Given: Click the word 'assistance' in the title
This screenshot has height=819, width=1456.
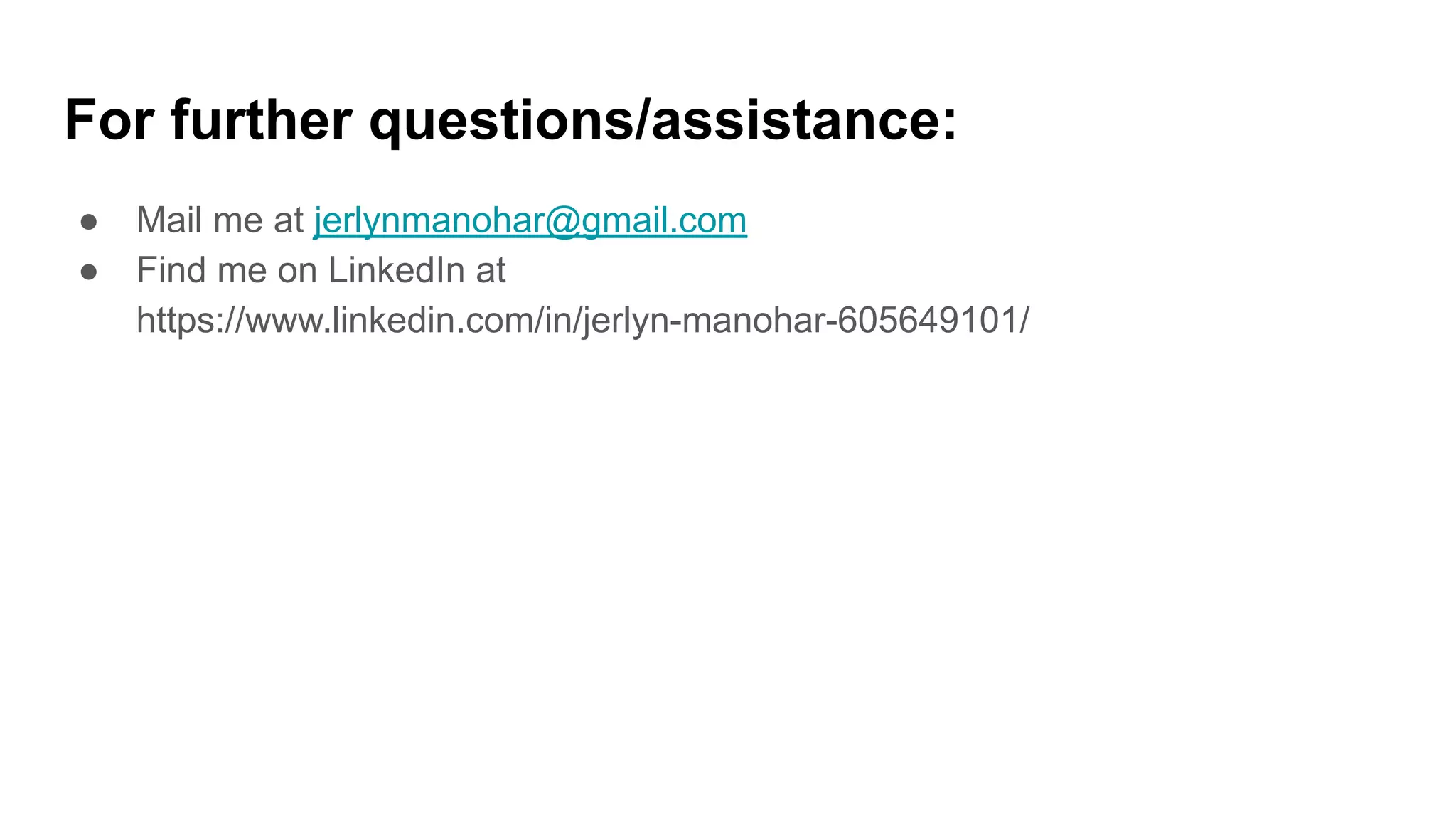Looking at the screenshot, I should point(795,121).
